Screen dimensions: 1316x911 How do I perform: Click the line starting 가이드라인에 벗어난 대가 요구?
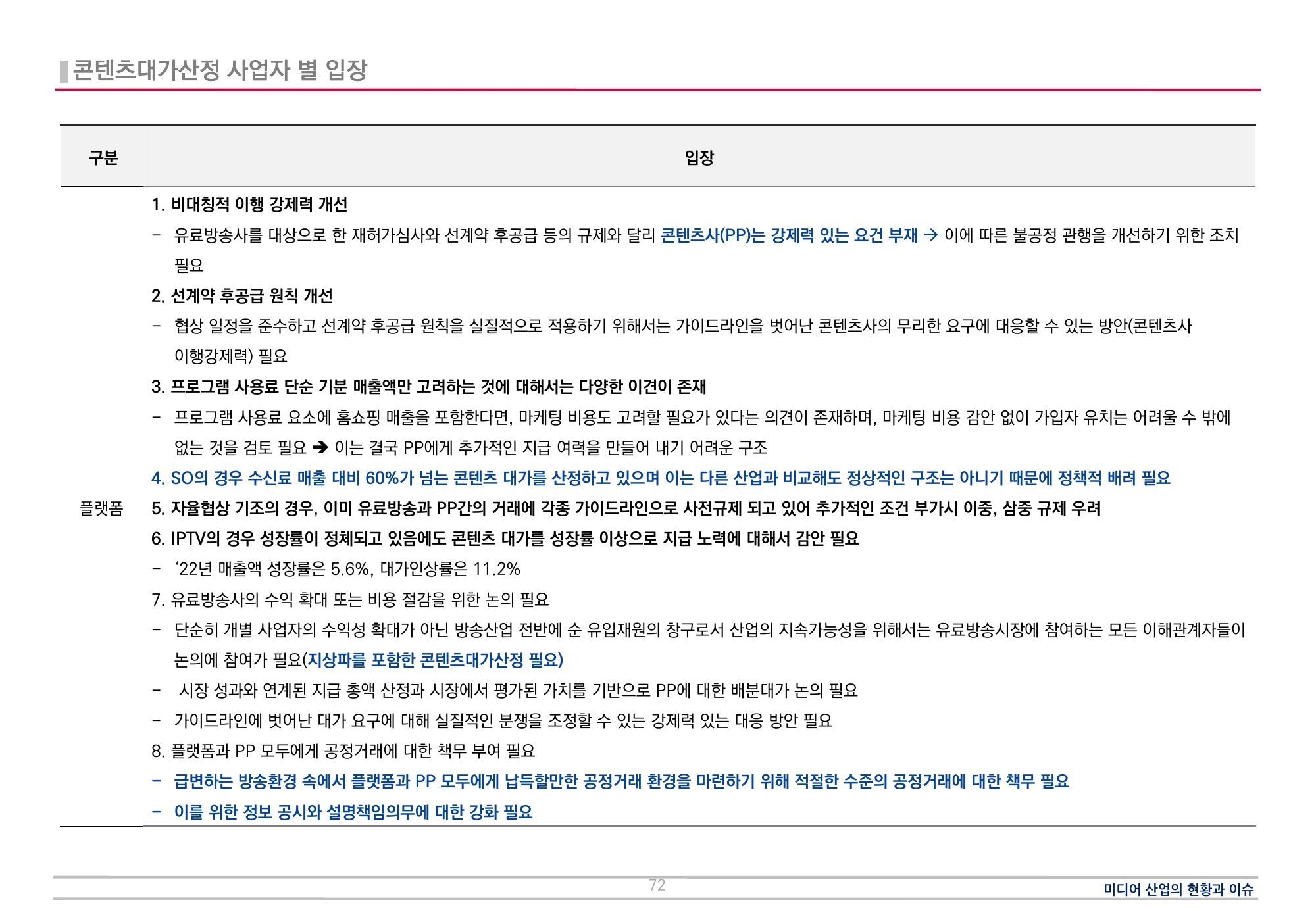pyautogui.click(x=503, y=721)
